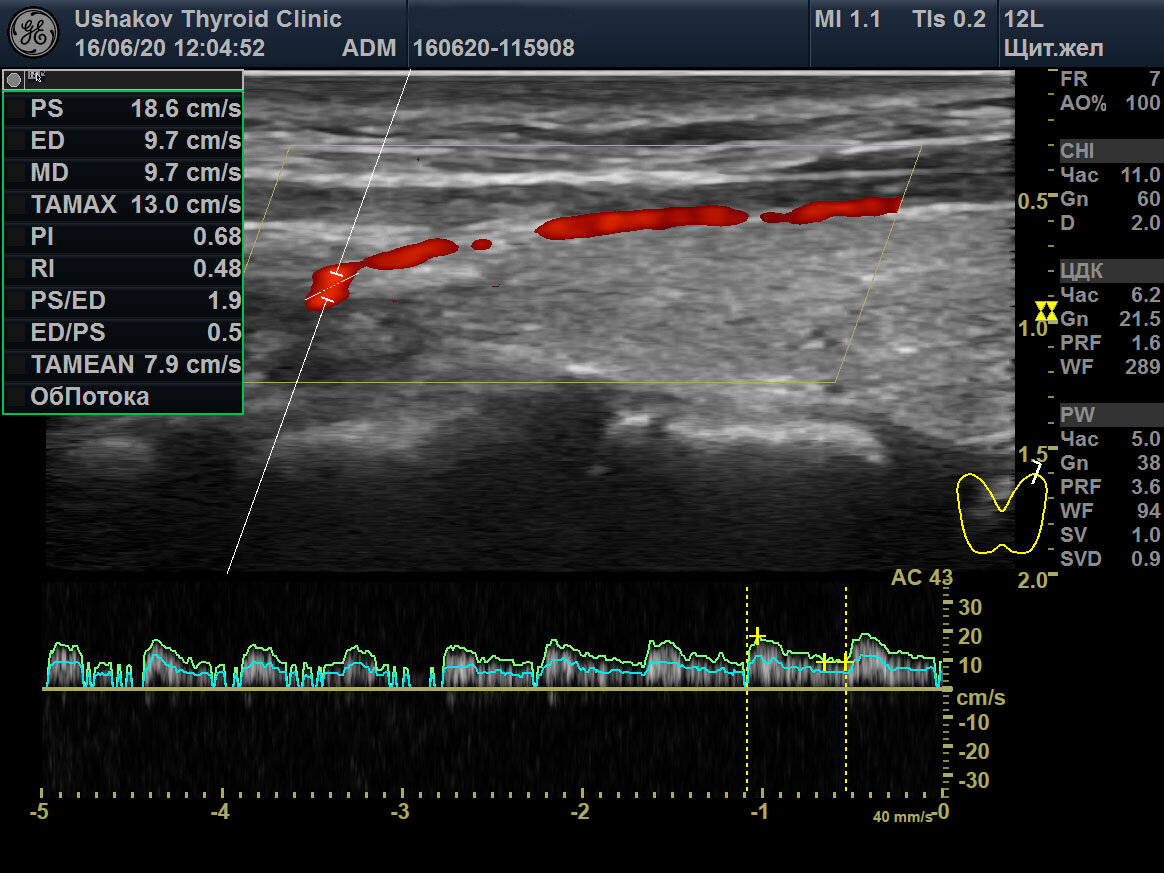
Task: Click the exam ID 160620-115908
Action: (494, 48)
